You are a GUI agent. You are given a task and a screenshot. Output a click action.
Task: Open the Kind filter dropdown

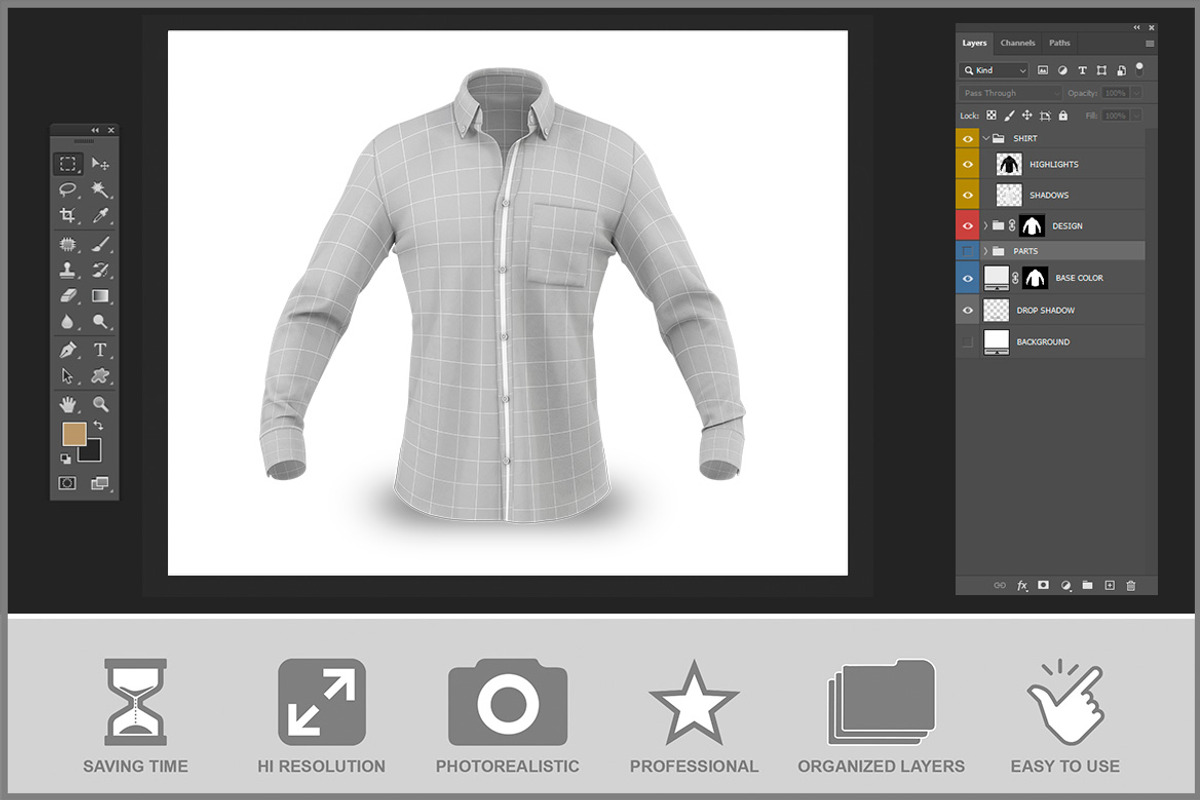[x=993, y=71]
